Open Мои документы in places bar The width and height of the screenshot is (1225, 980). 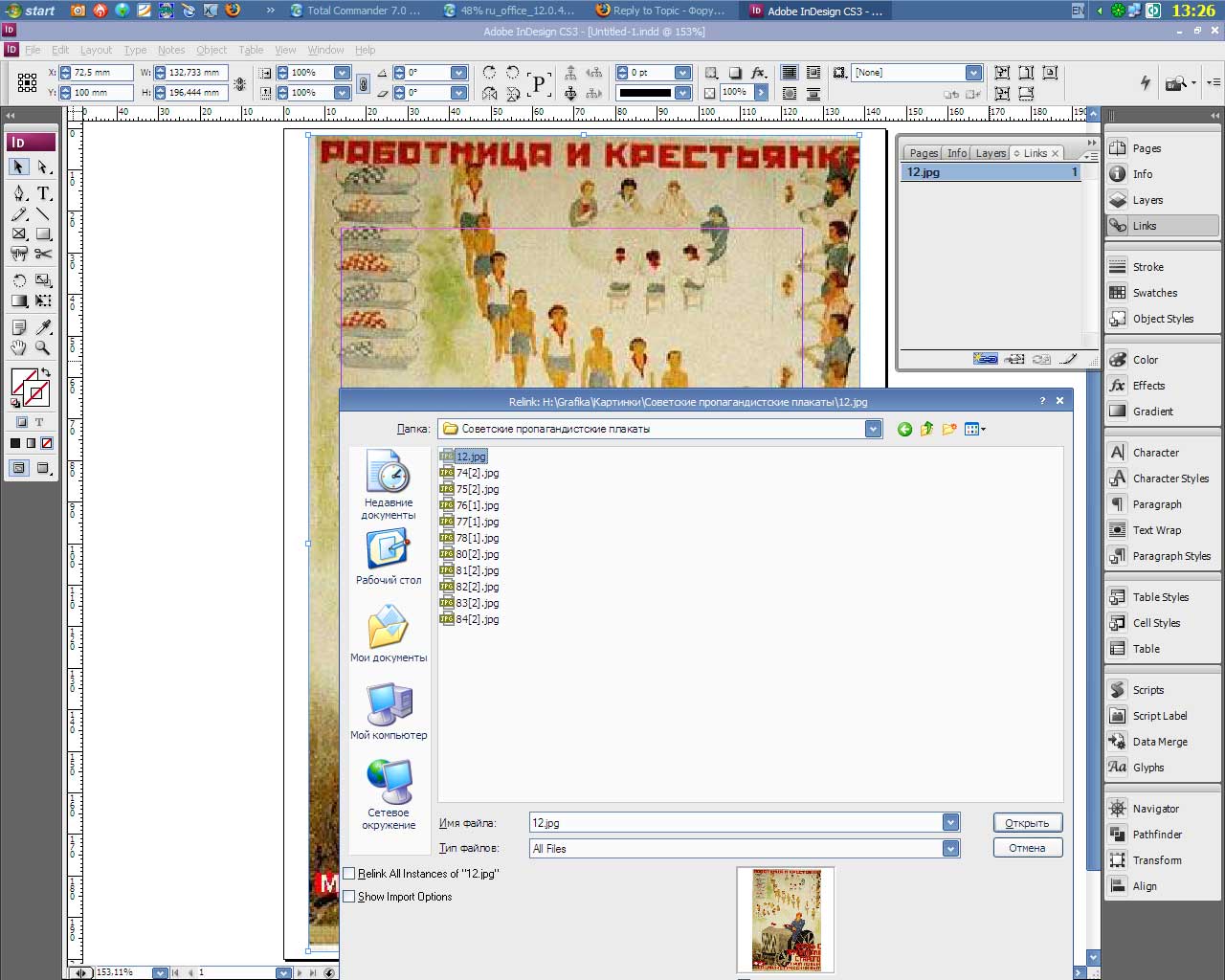(x=389, y=635)
